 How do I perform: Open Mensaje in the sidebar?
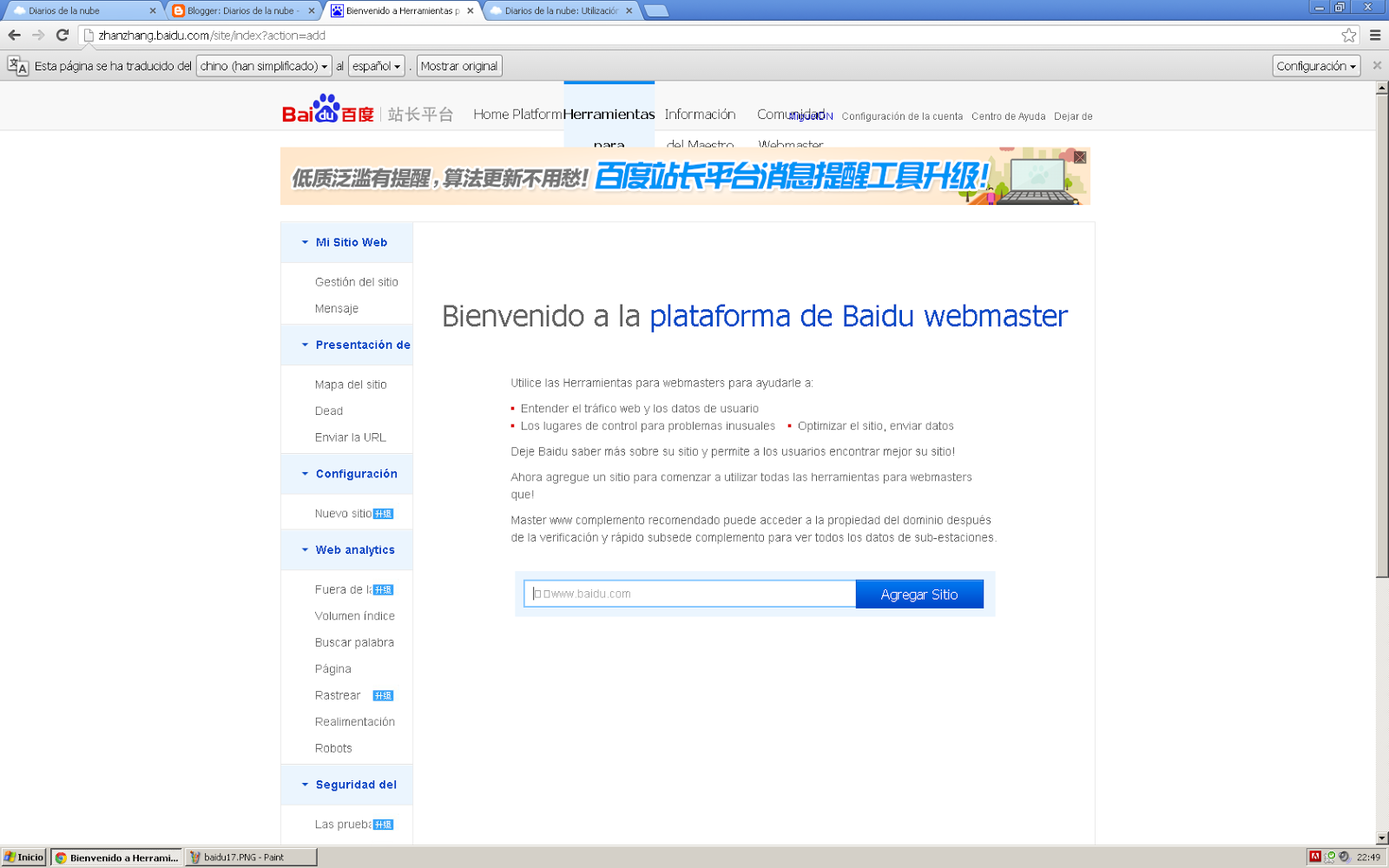click(337, 309)
